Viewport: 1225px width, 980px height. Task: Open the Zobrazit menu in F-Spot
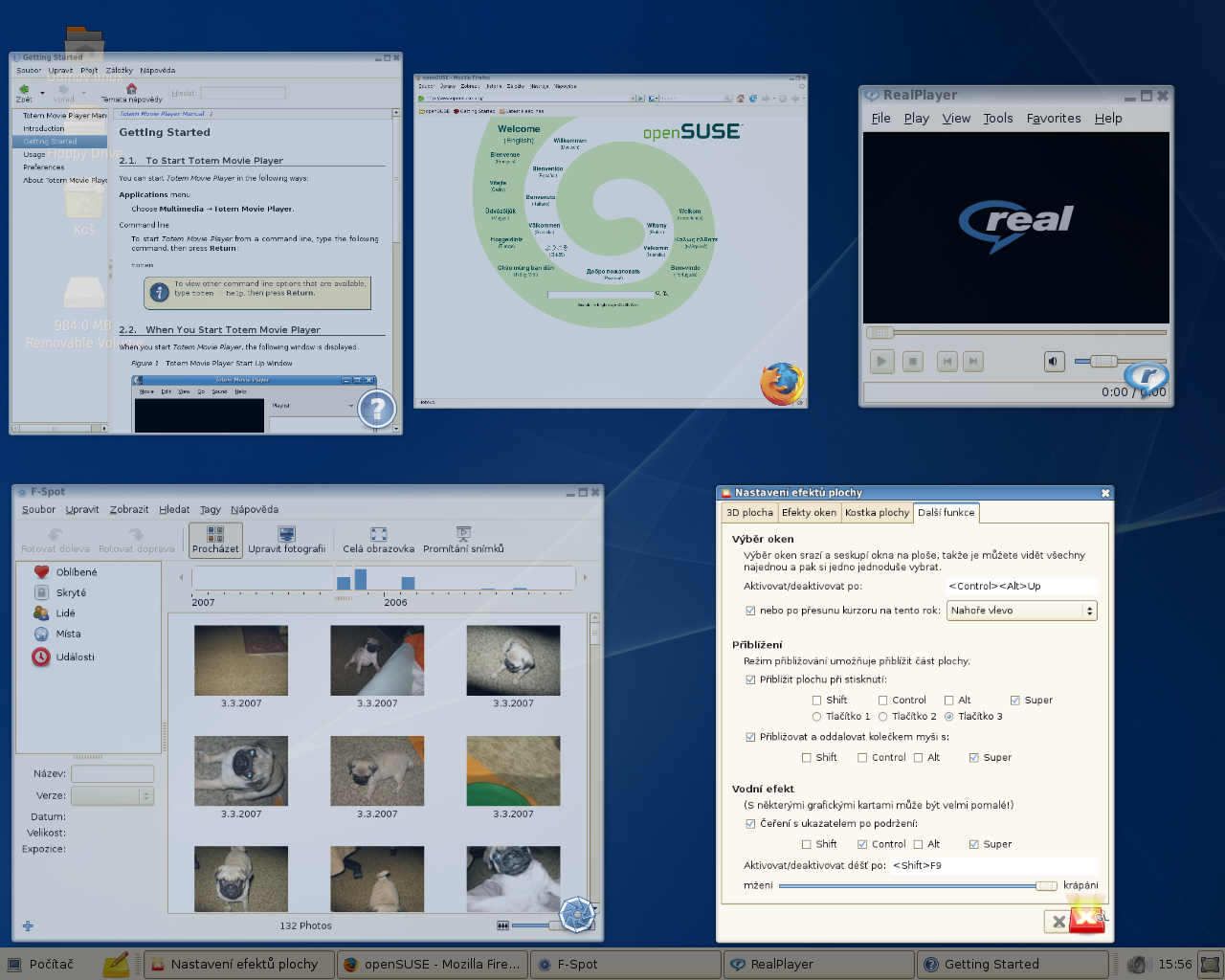click(x=129, y=510)
